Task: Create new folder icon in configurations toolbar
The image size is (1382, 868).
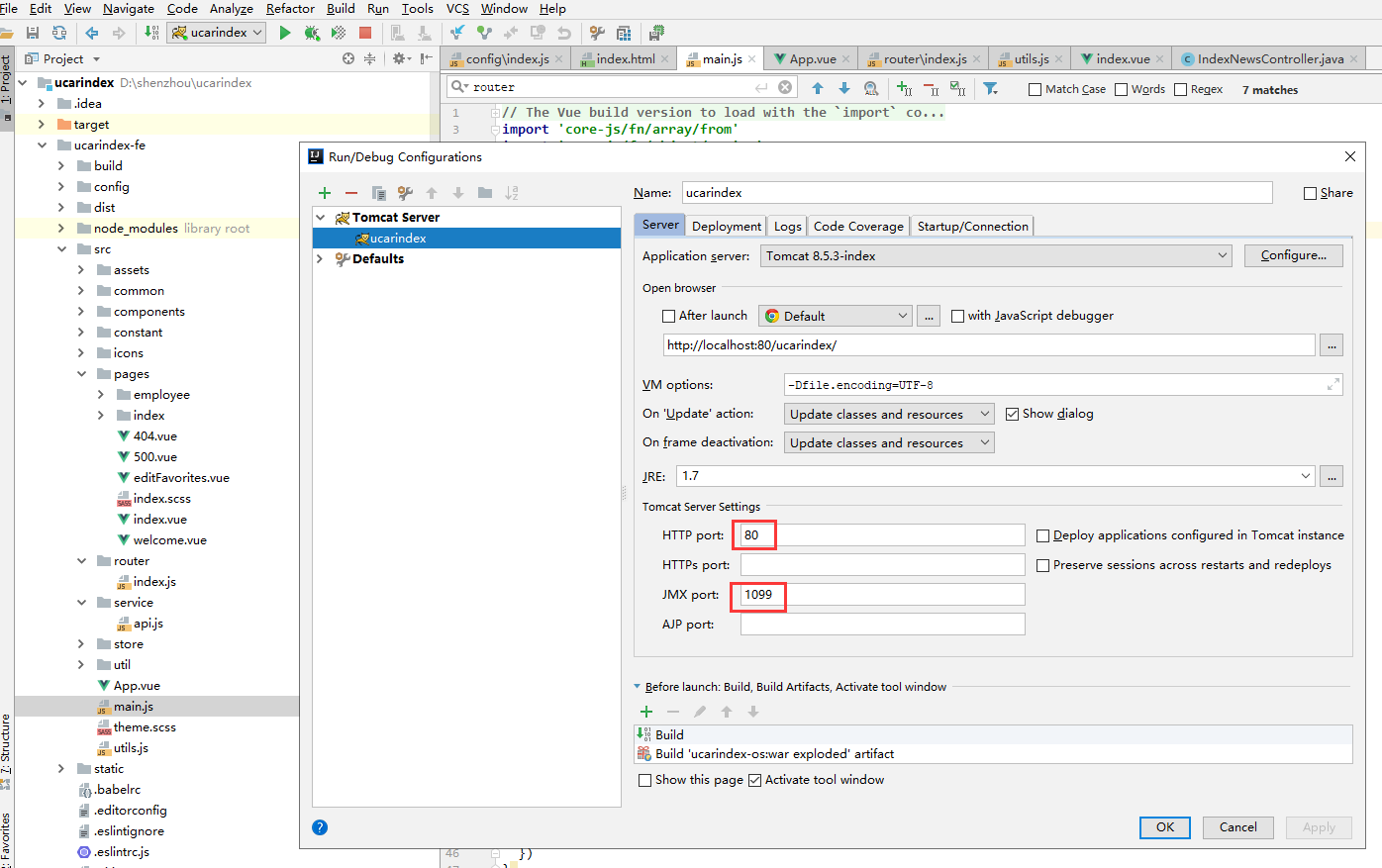Action: (485, 193)
